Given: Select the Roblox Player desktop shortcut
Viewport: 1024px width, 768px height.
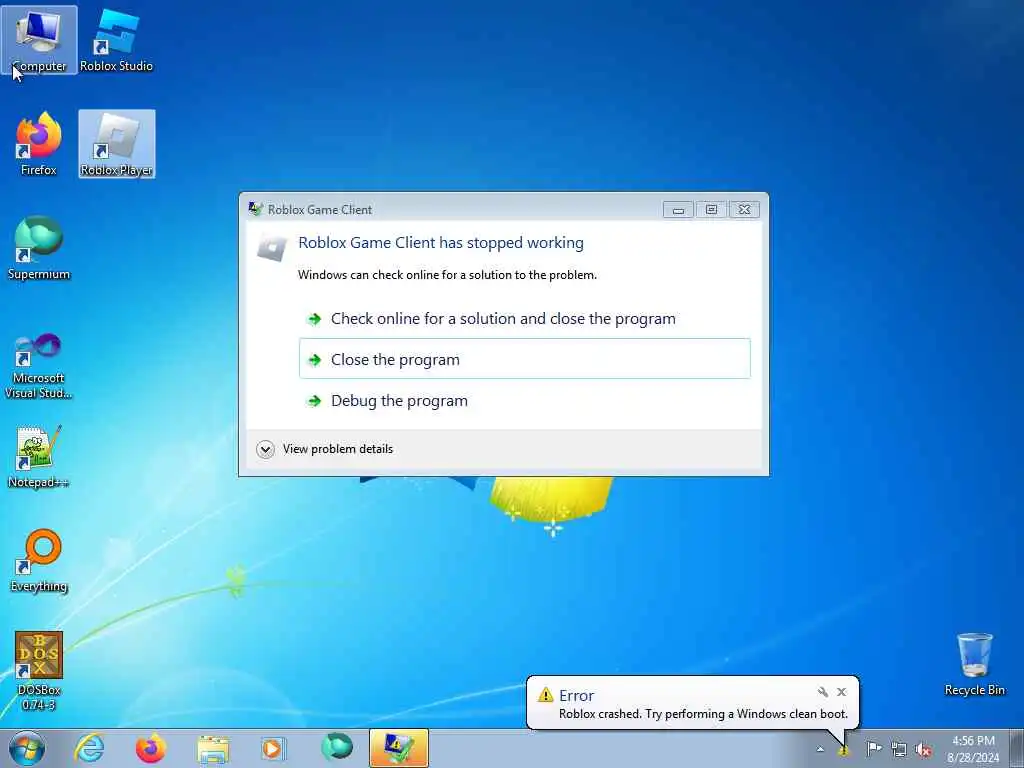Looking at the screenshot, I should click(117, 144).
